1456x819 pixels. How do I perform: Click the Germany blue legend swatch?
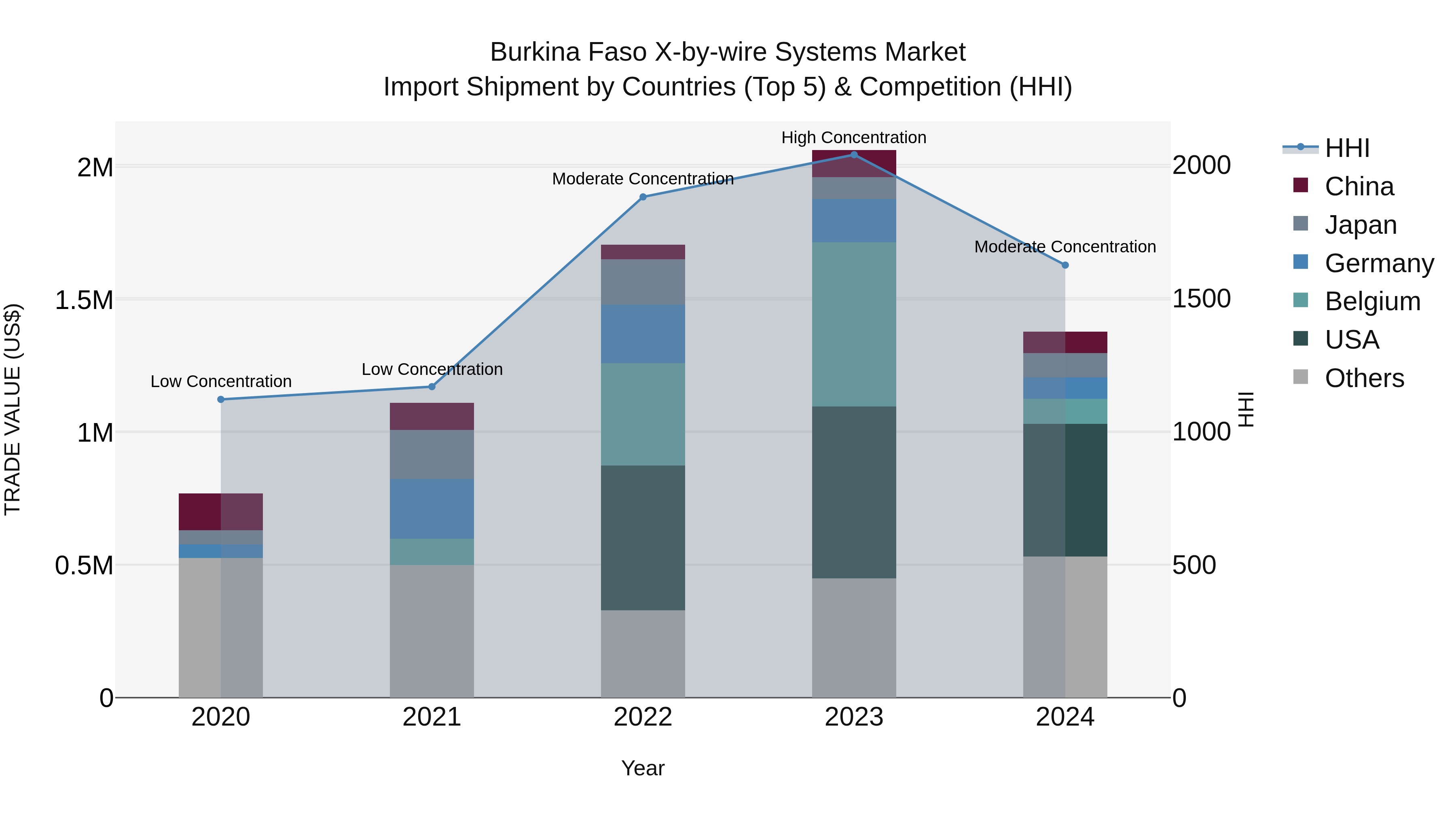tap(1301, 262)
